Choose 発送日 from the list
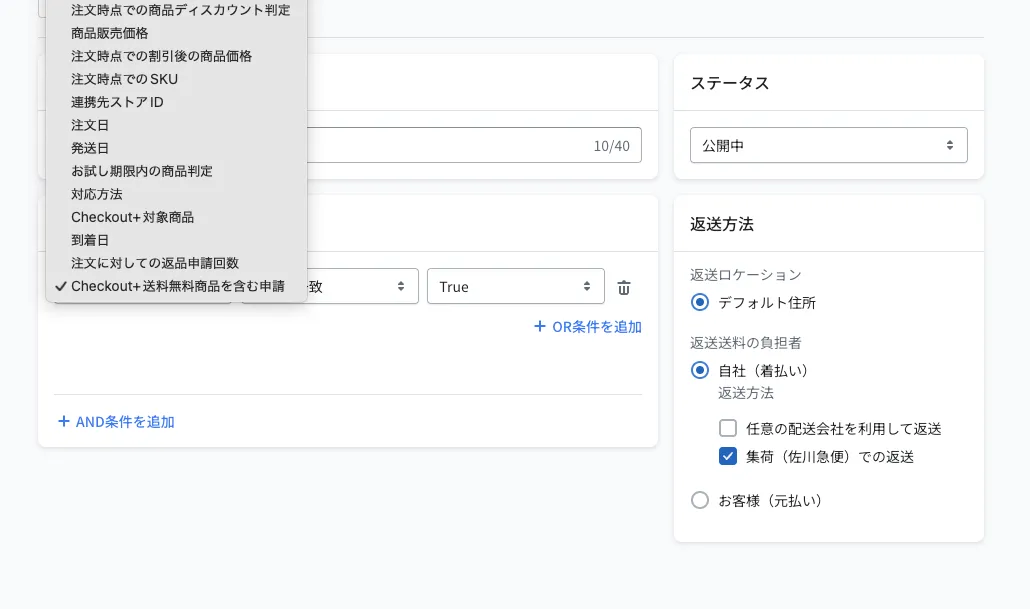The image size is (1030, 609). pos(176,148)
